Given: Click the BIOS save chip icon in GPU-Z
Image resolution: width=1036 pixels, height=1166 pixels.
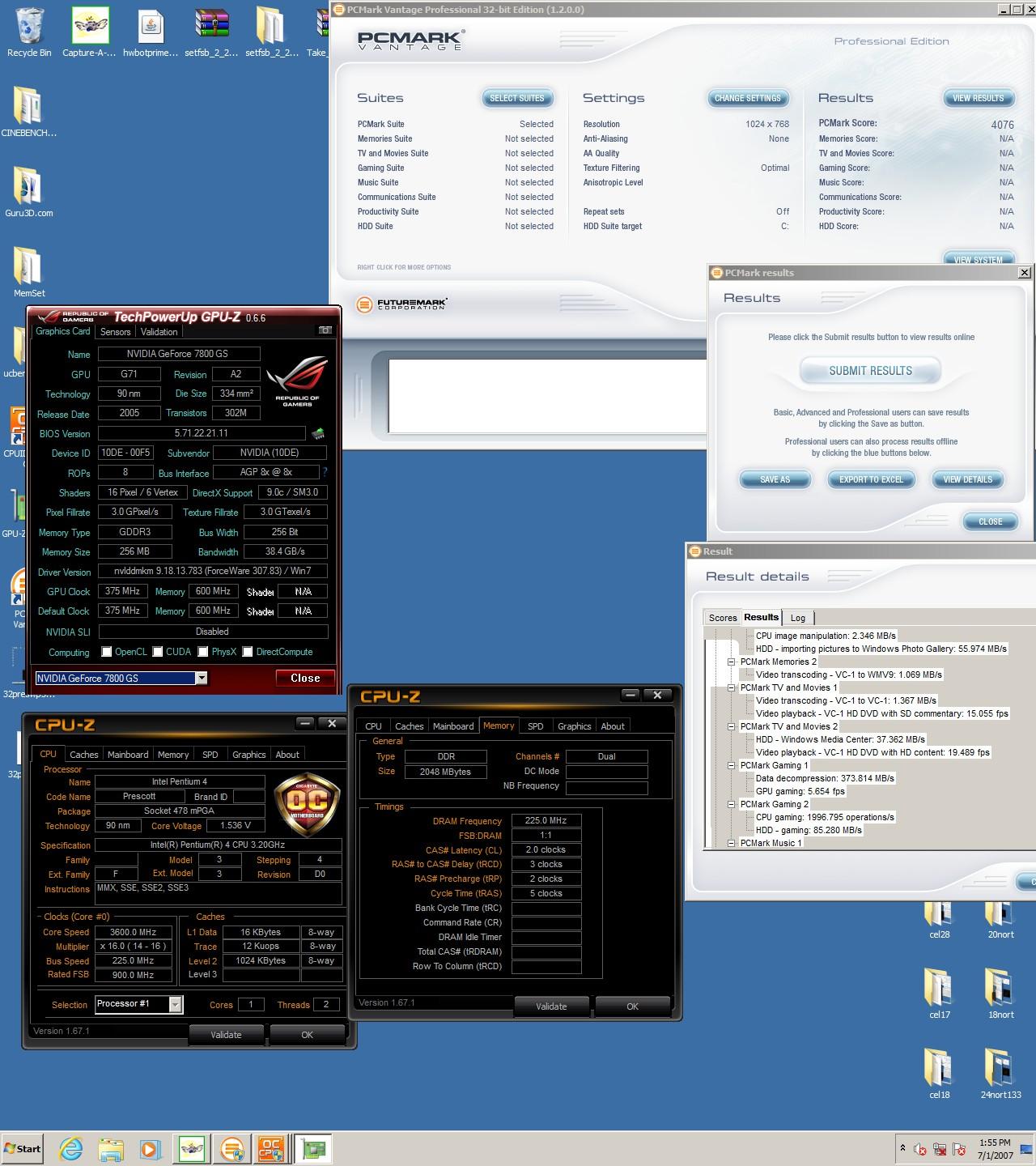Looking at the screenshot, I should [318, 433].
